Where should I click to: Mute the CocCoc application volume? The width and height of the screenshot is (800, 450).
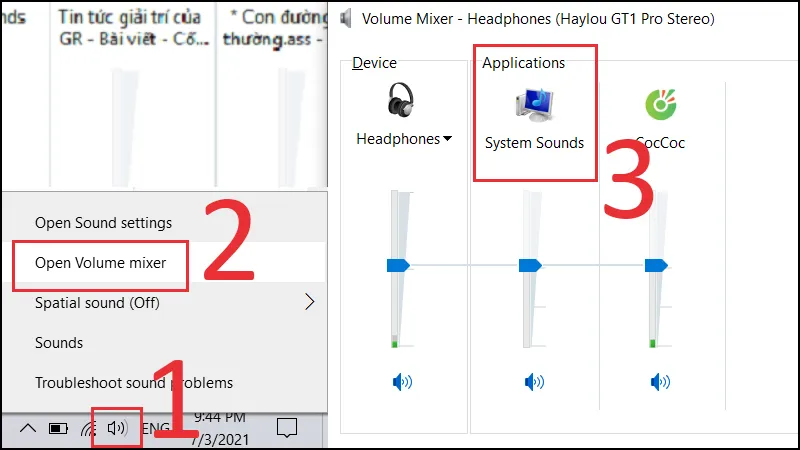[660, 382]
